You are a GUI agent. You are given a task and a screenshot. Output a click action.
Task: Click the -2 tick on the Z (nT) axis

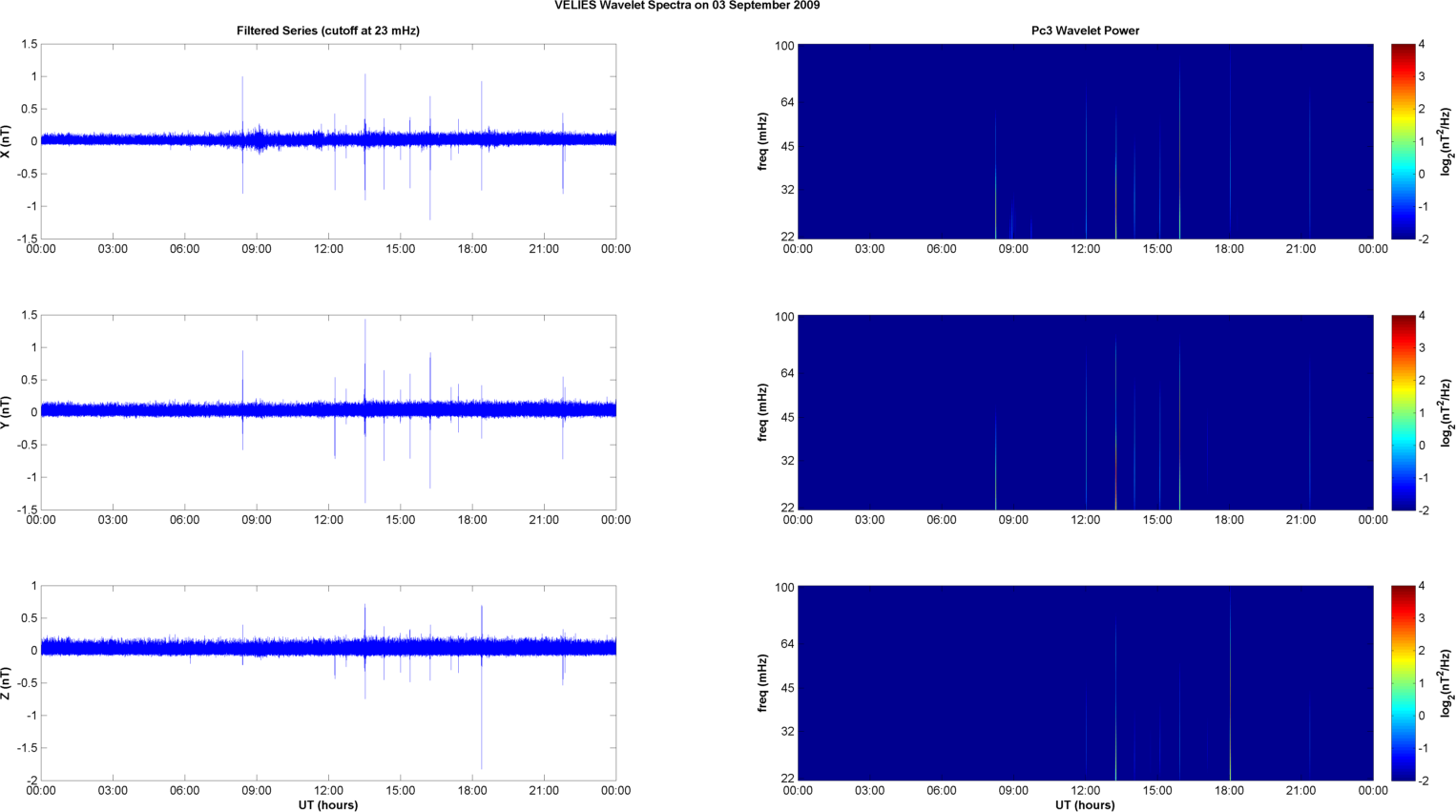click(31, 781)
